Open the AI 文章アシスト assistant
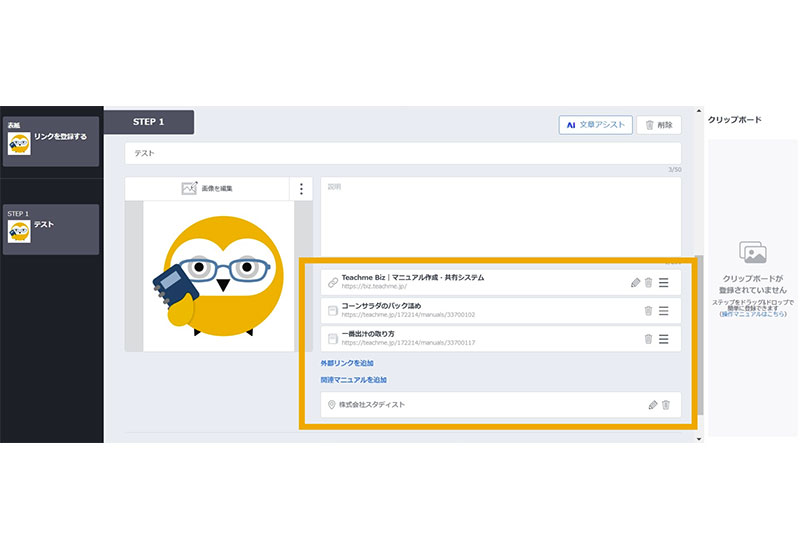800x550 pixels. pyautogui.click(x=595, y=125)
